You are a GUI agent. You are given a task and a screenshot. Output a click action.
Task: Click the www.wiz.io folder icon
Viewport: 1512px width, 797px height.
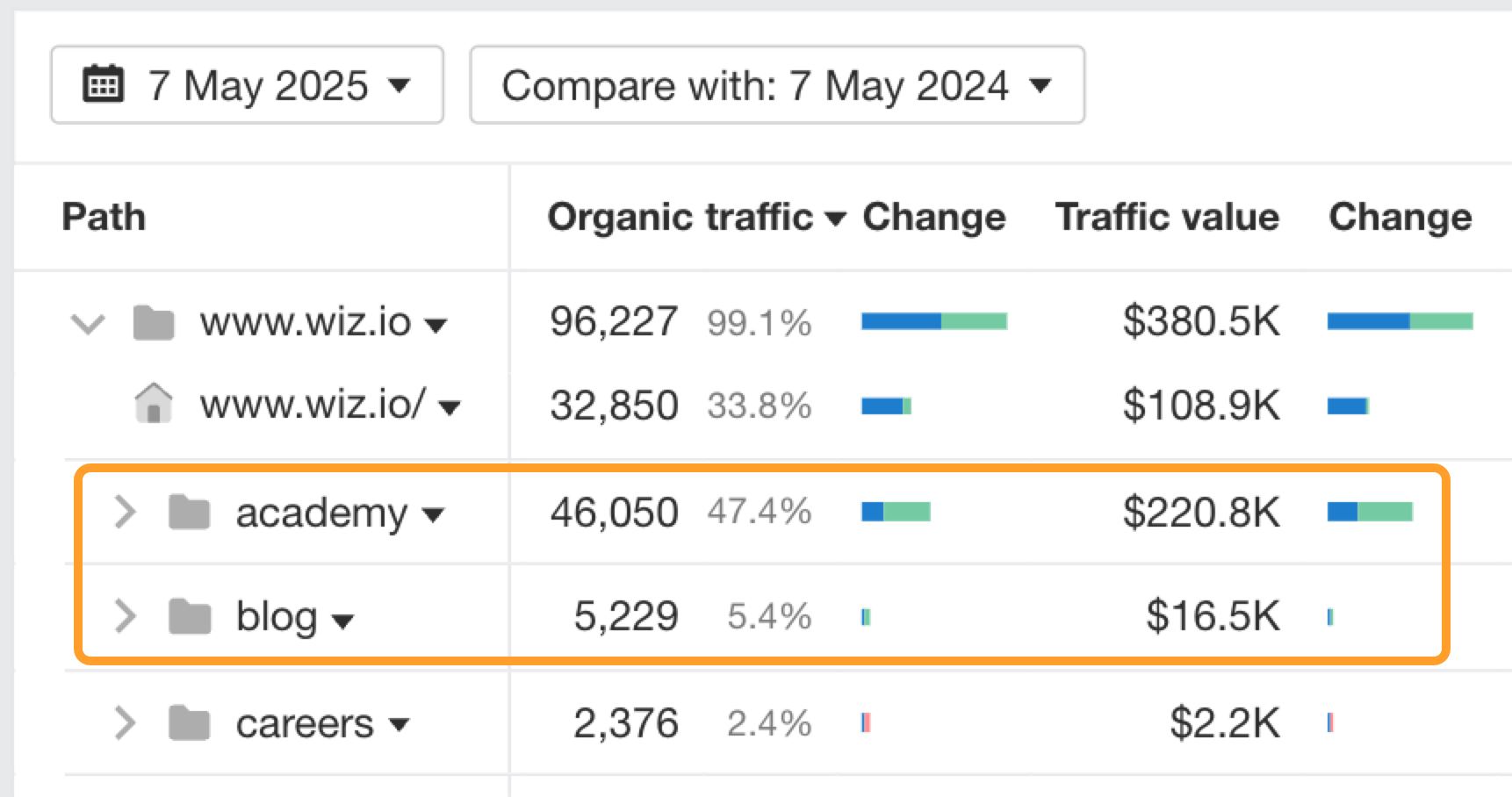point(154,323)
